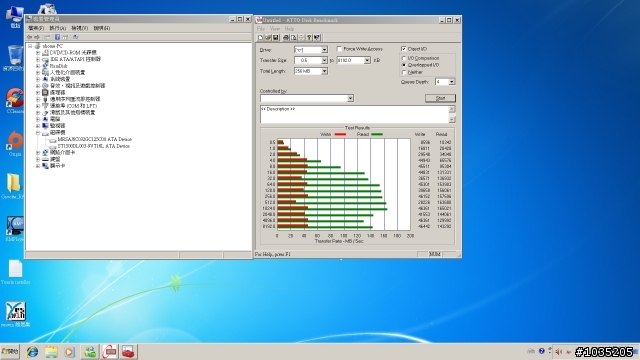Open the Total Length 256 MB dropdown

point(324,71)
